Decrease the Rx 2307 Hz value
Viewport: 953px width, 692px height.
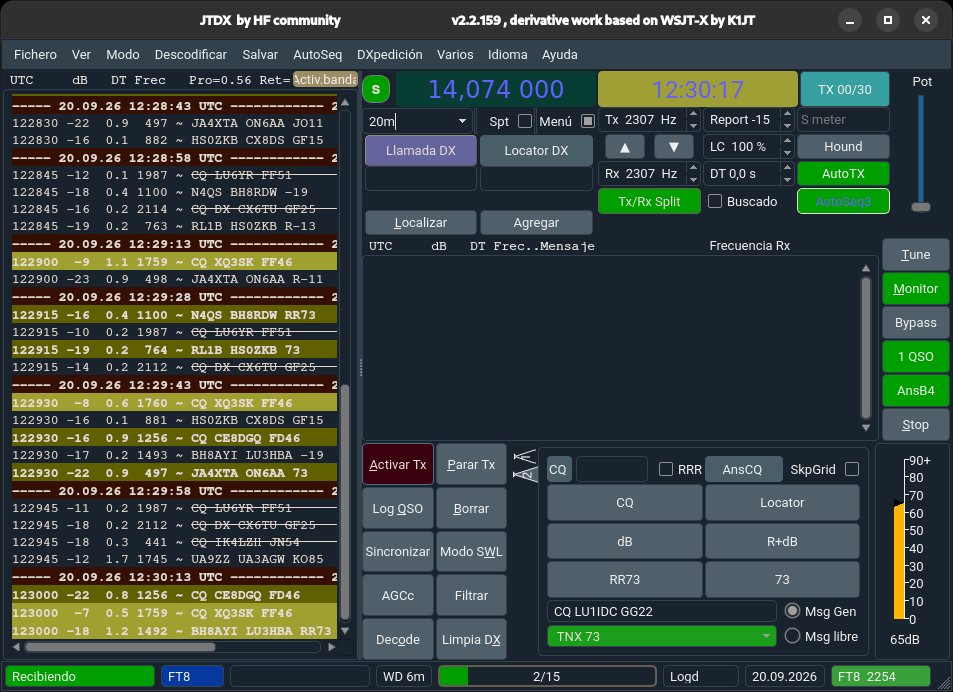tap(693, 179)
